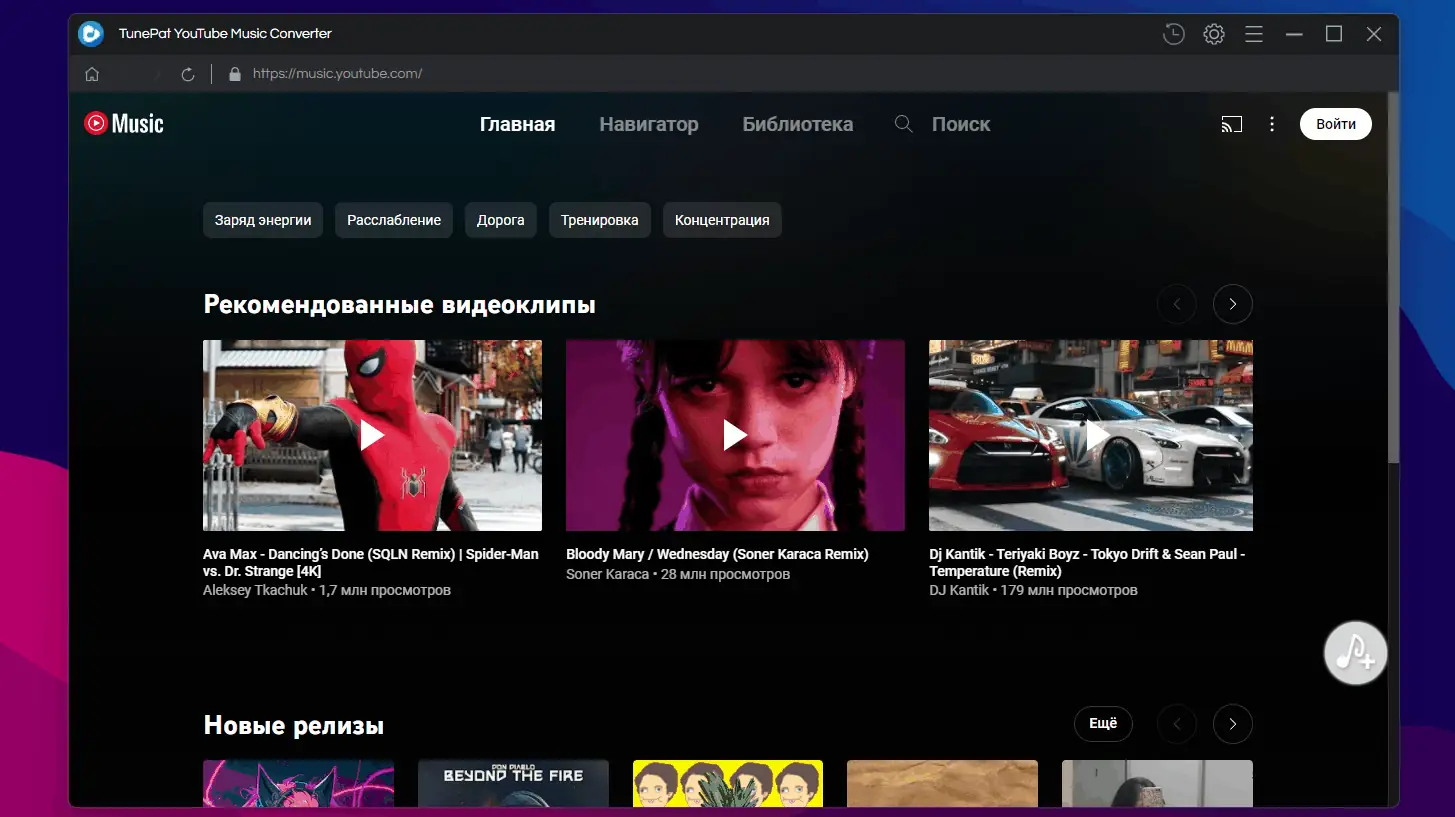Open the conversion history panel
The image size is (1455, 817).
pos(1172,33)
